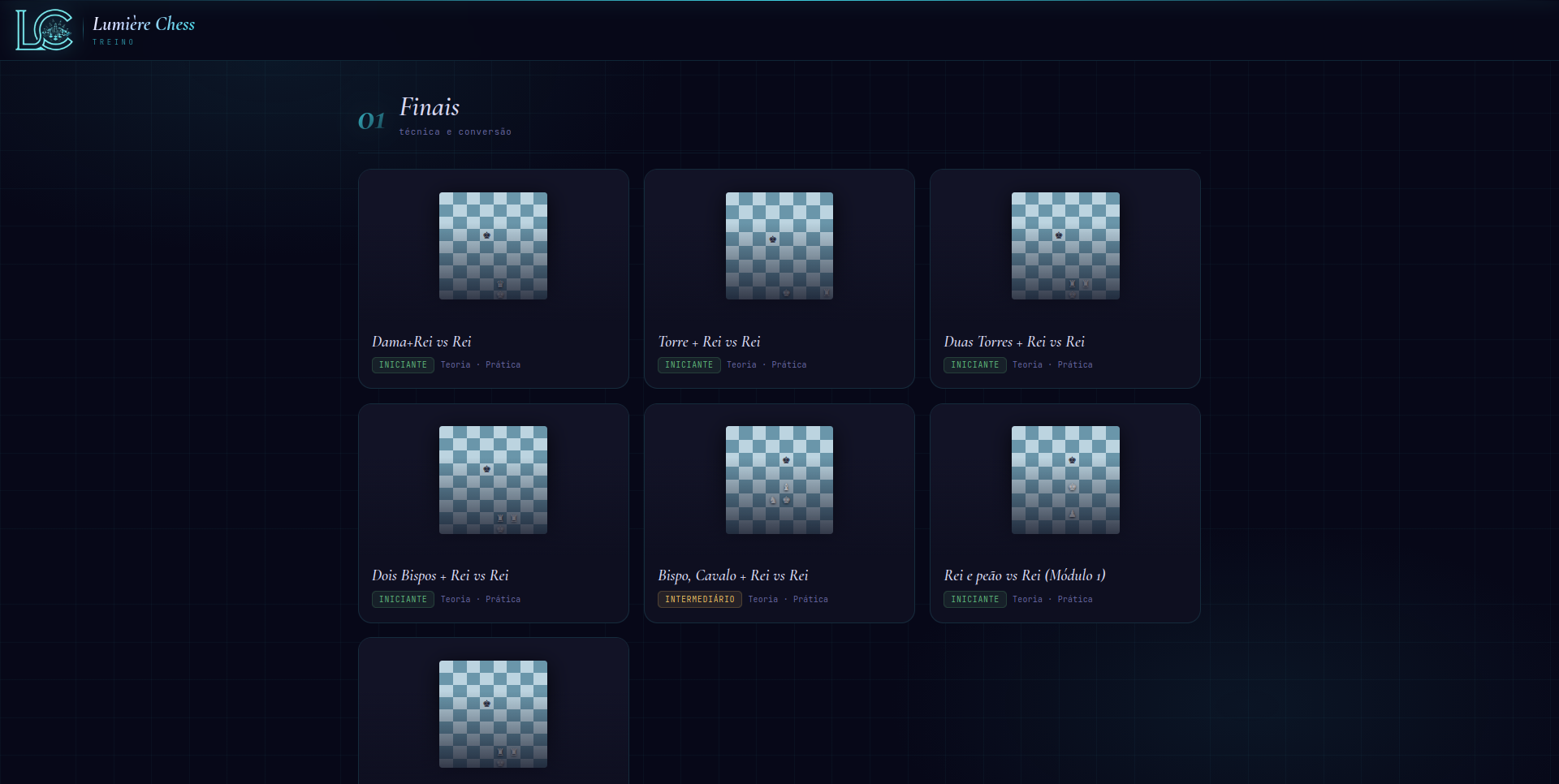Image resolution: width=1559 pixels, height=784 pixels.
Task: Open the Torre + Rei vs Rei board thumbnail
Action: pyautogui.click(x=779, y=246)
